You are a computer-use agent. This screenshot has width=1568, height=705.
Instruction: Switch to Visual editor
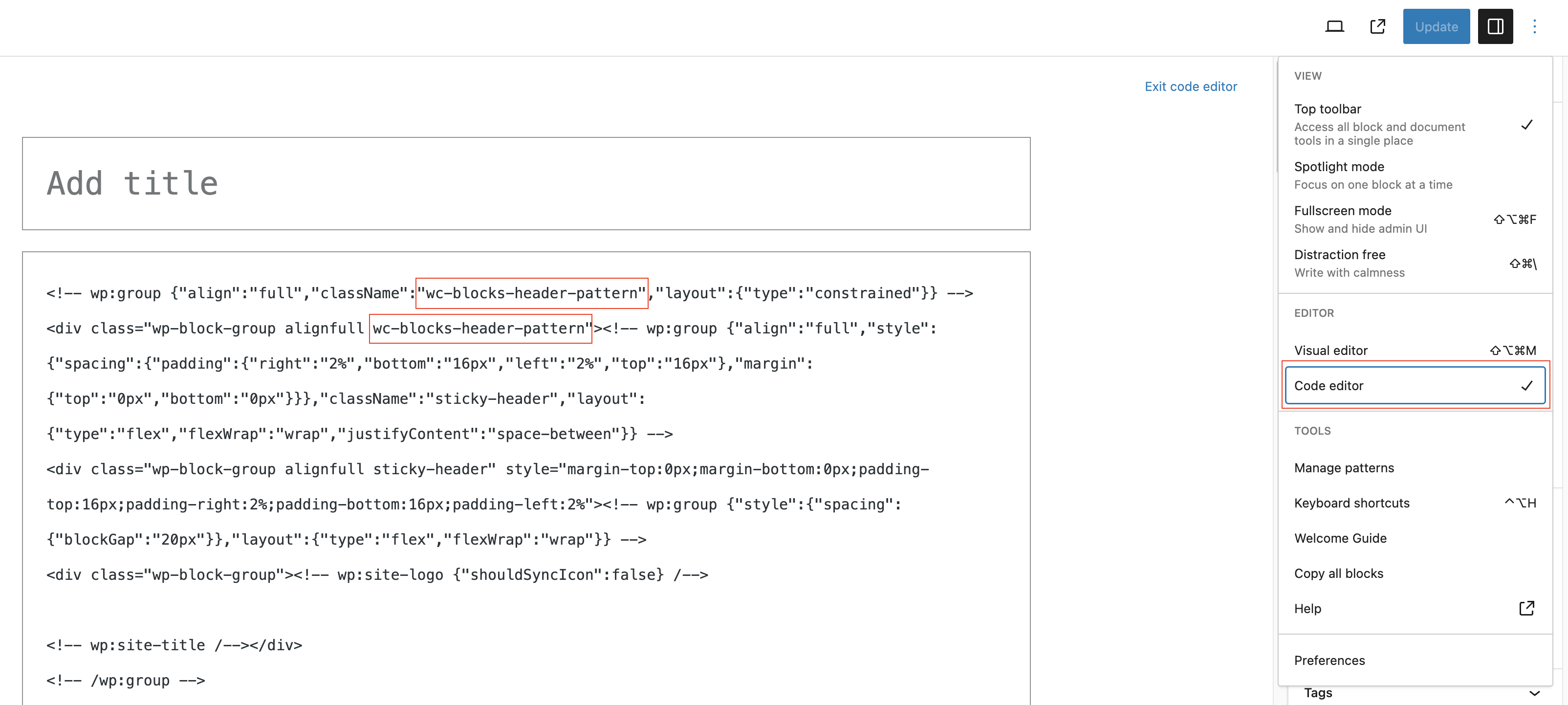(x=1415, y=350)
